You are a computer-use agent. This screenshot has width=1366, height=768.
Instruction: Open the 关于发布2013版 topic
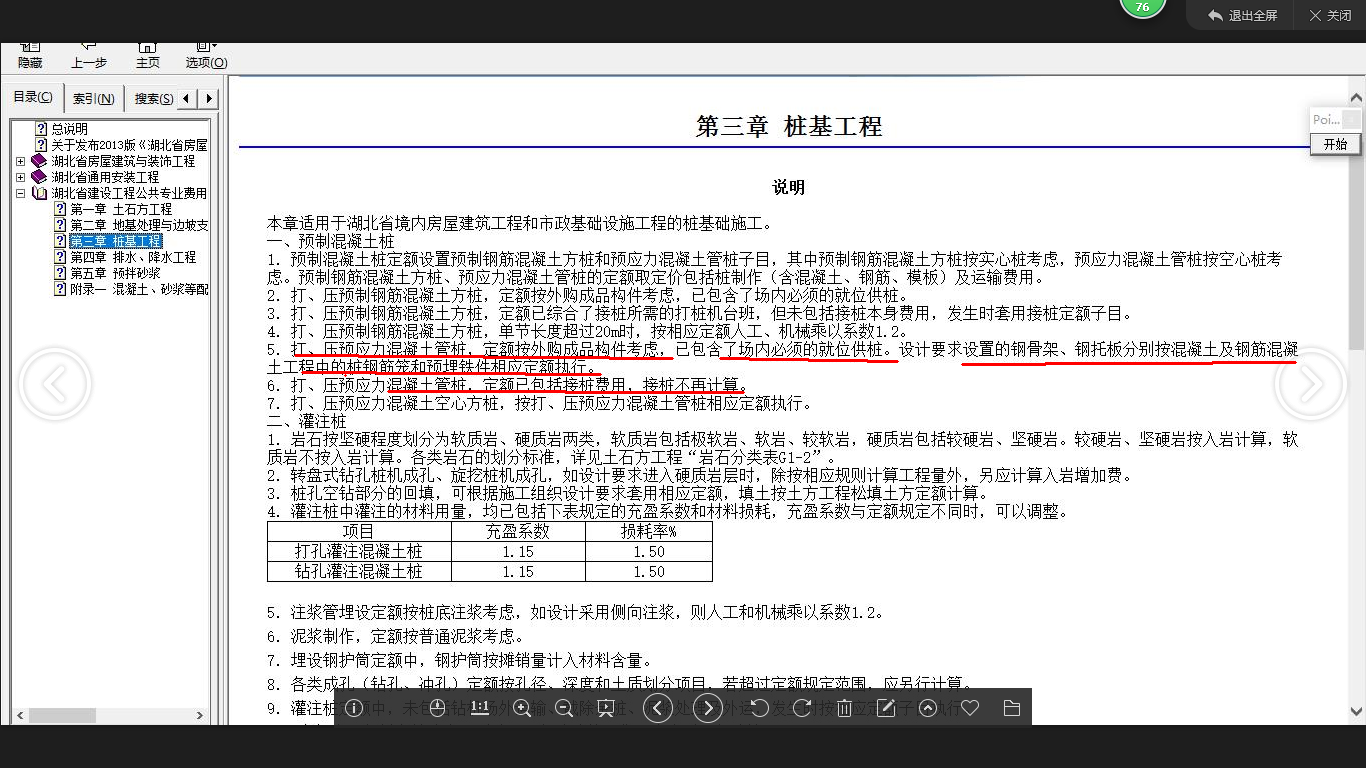coord(129,145)
